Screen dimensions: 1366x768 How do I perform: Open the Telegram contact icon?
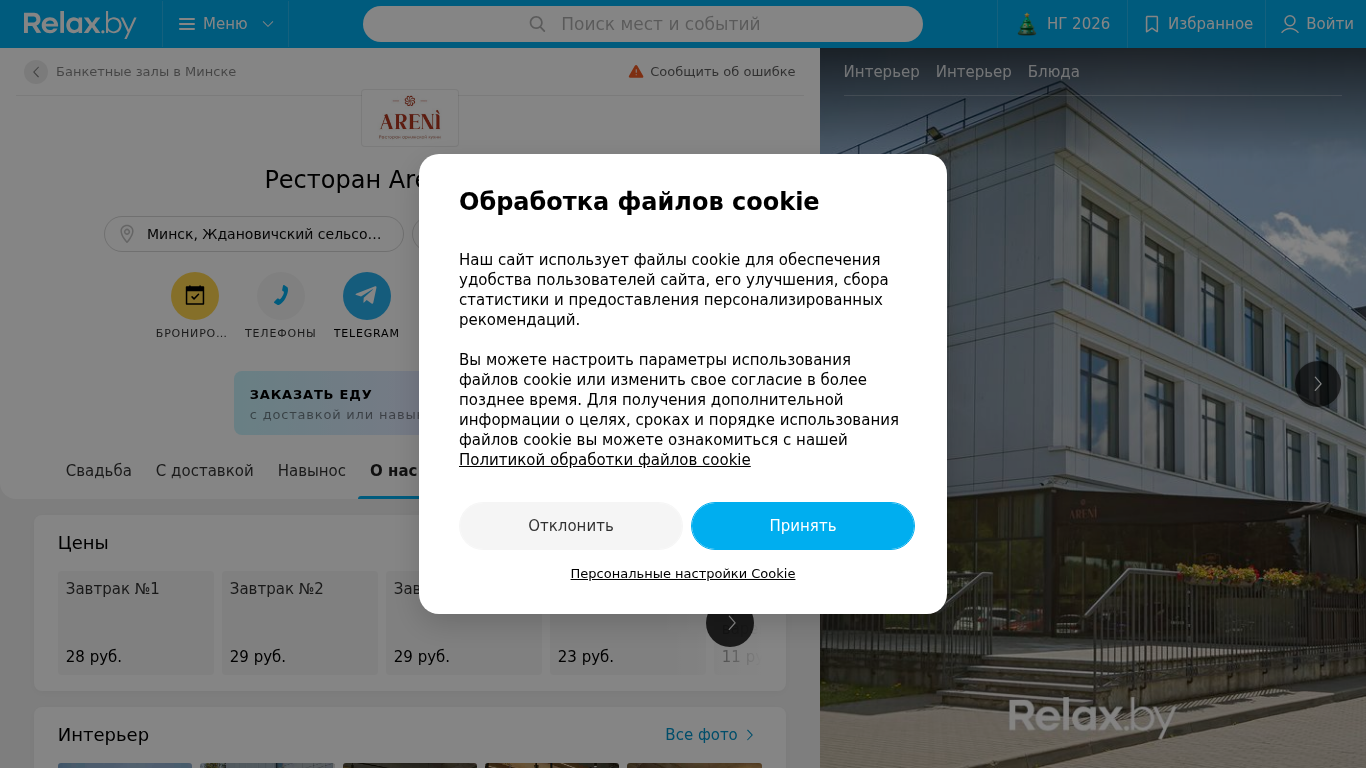(x=367, y=296)
